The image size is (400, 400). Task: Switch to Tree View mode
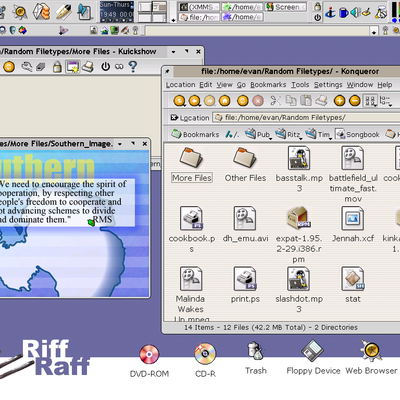click(385, 101)
